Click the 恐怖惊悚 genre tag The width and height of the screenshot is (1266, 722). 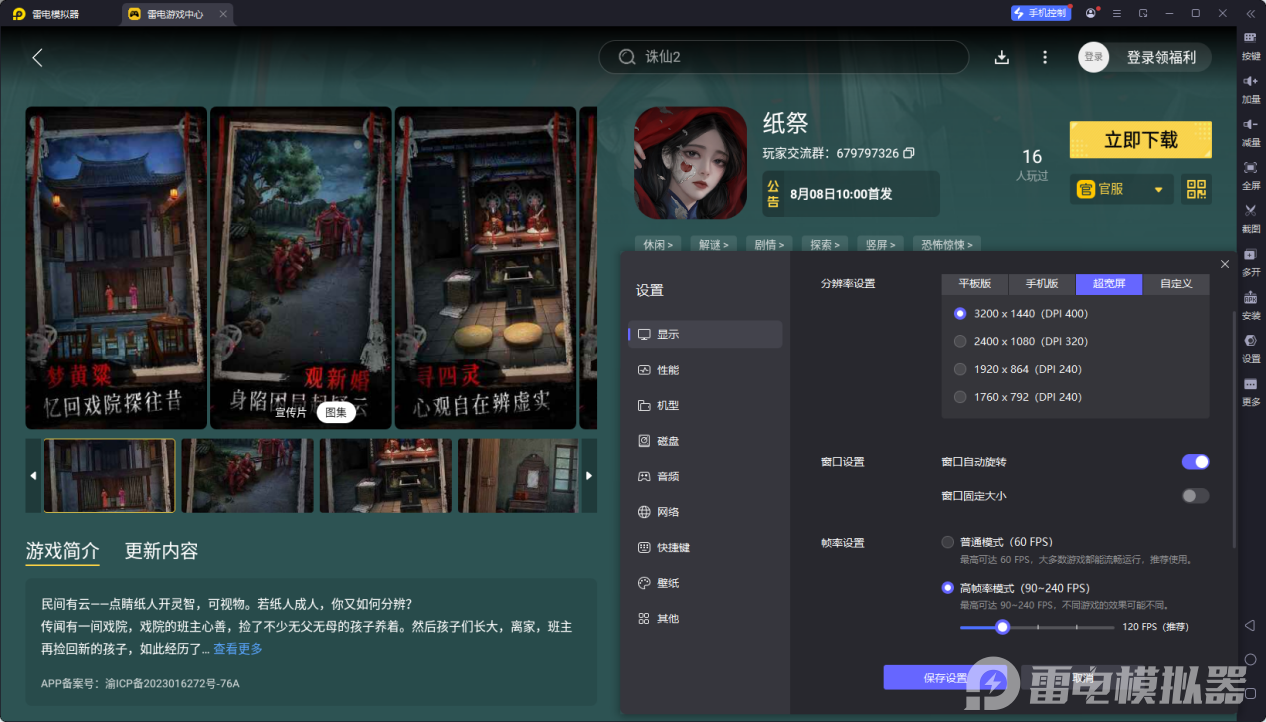pyautogui.click(x=946, y=244)
